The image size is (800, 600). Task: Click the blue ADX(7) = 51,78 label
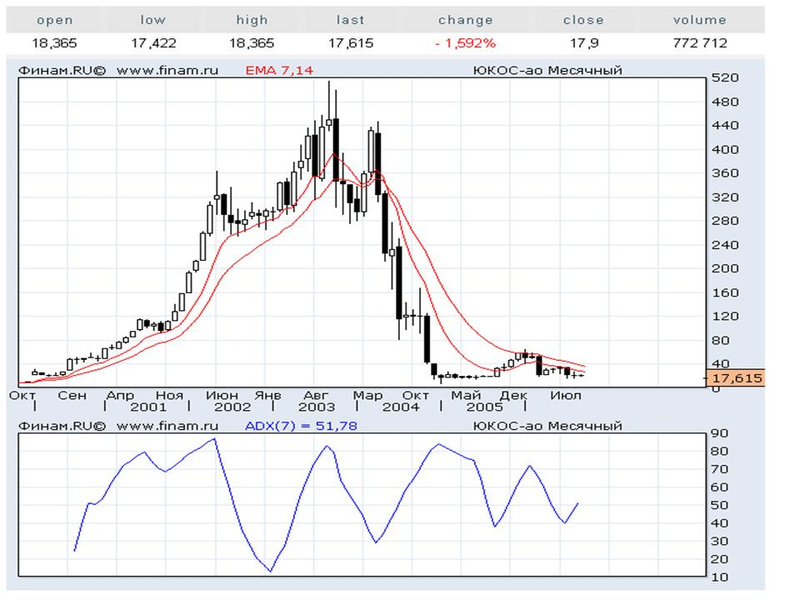pos(301,426)
